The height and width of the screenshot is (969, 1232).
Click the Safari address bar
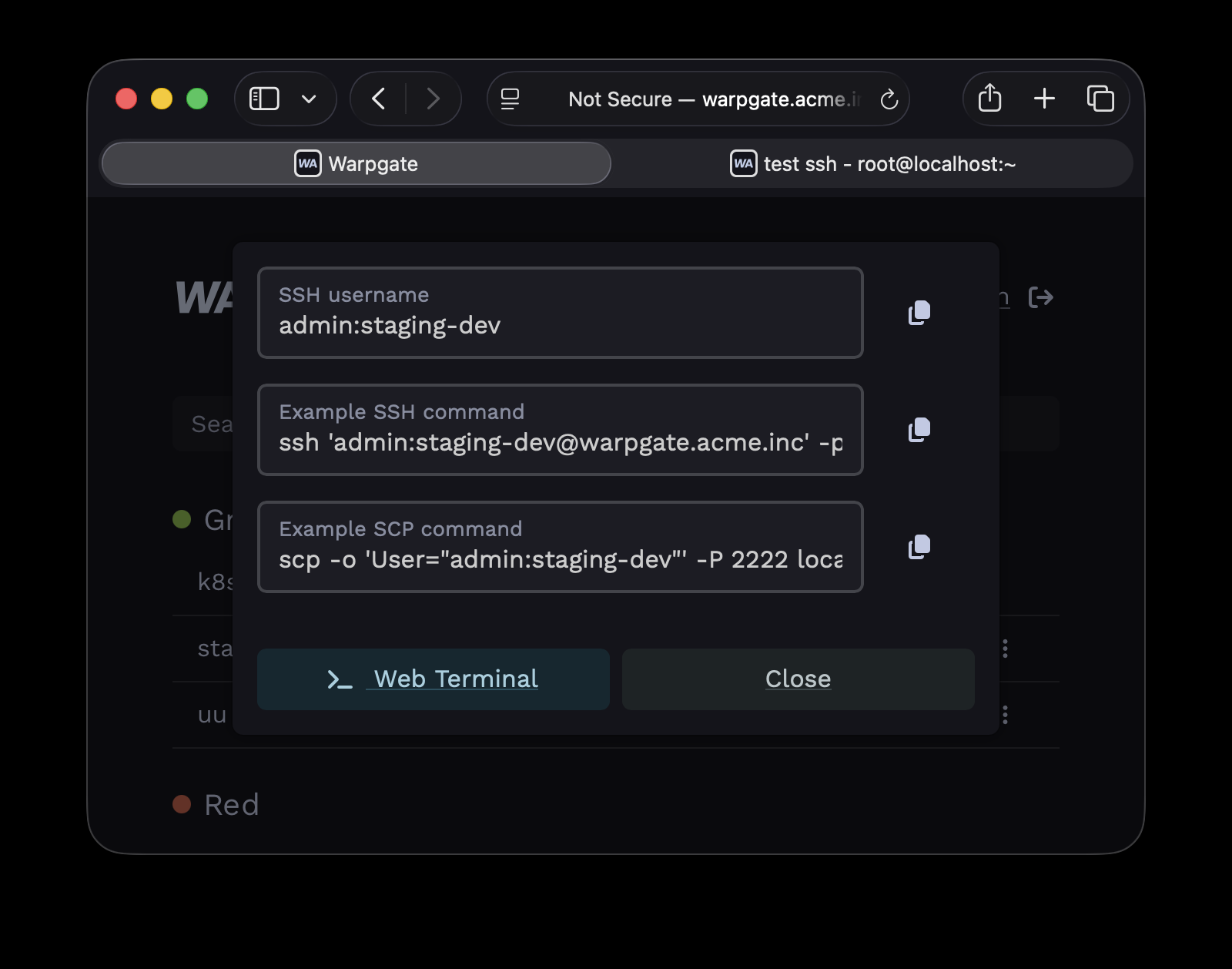[x=698, y=99]
